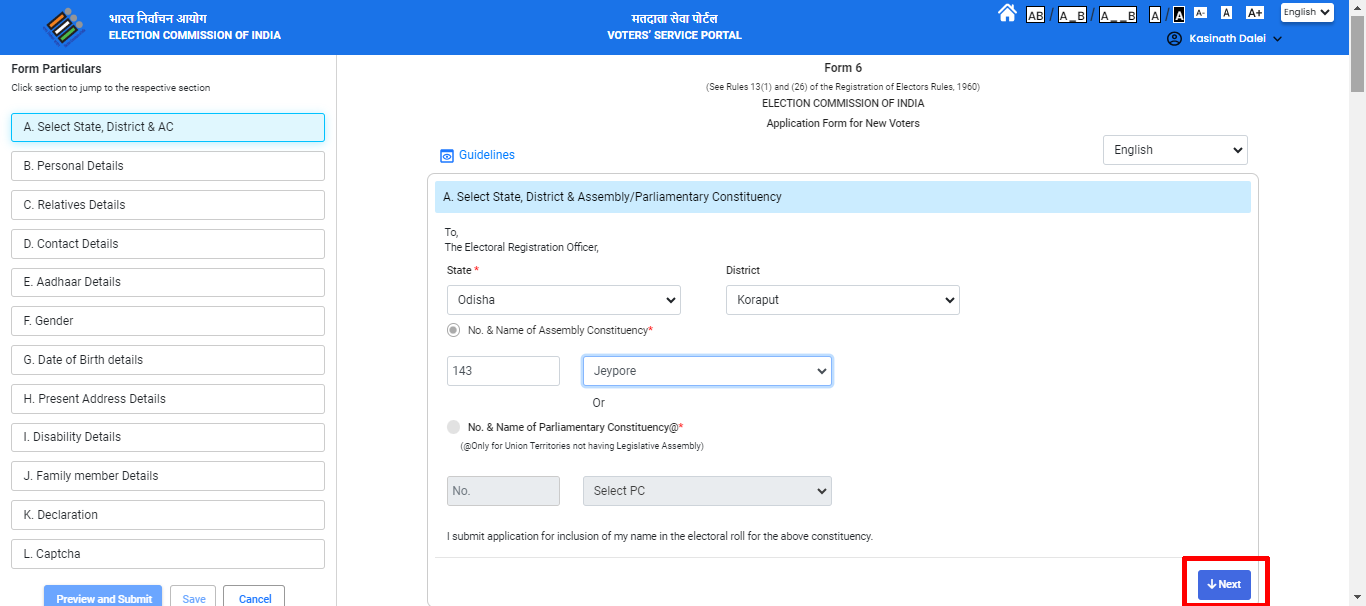Image resolution: width=1366 pixels, height=606 pixels.
Task: Click the default font size A icon
Action: pos(1226,13)
